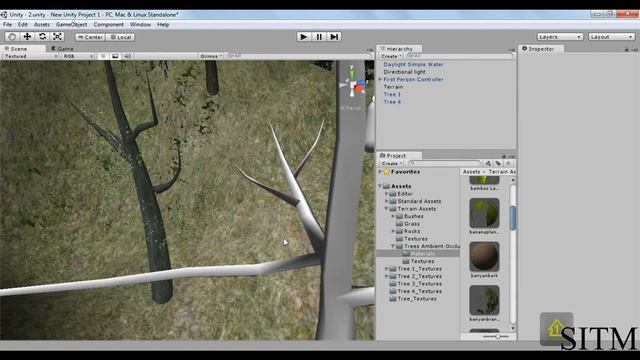Expand the Favorites section

(380, 172)
